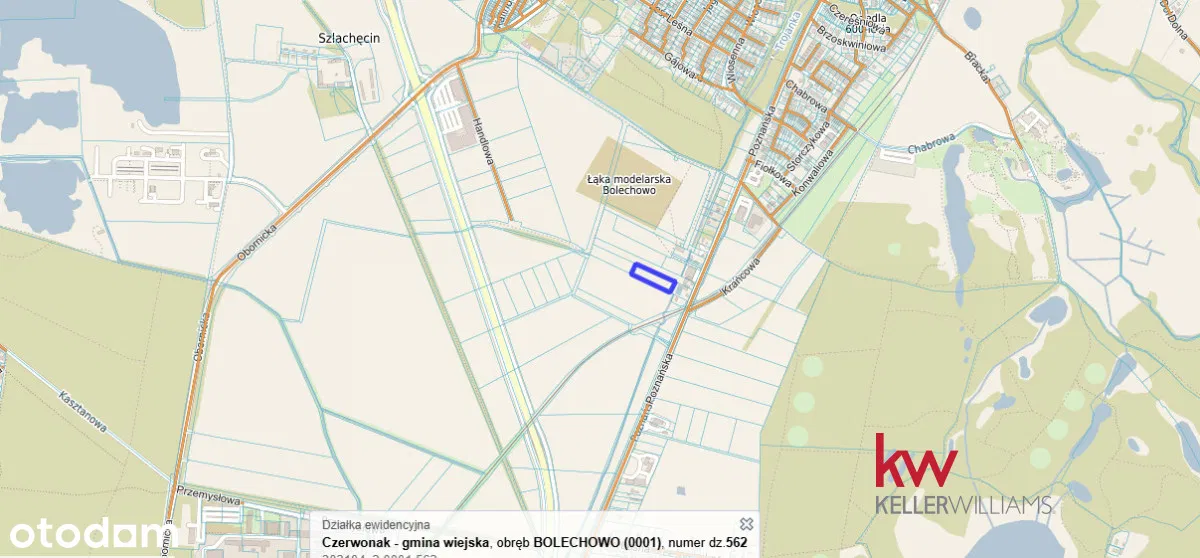Click the Fiołkowa street label
Image resolution: width=1200 pixels, height=558 pixels.
(775, 172)
